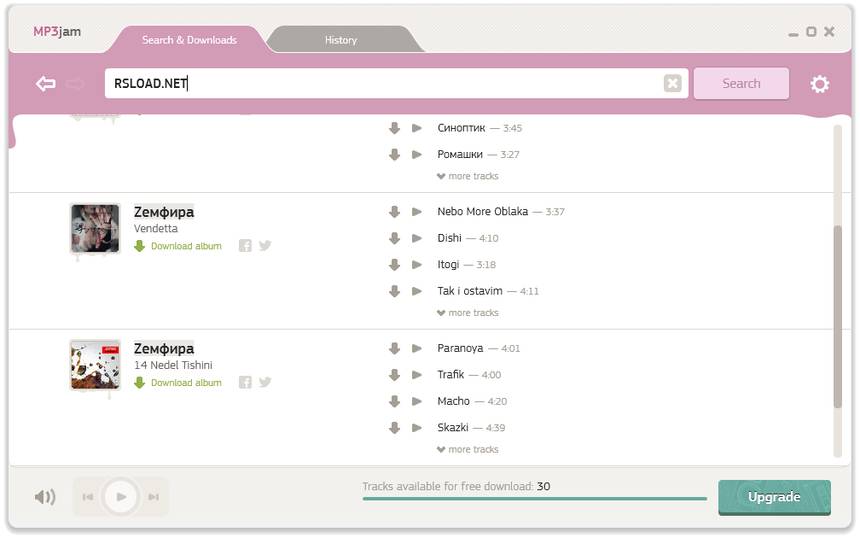Expand more tracks for 14 Nedel Tishini
Image resolution: width=860 pixels, height=538 pixels.
(468, 449)
